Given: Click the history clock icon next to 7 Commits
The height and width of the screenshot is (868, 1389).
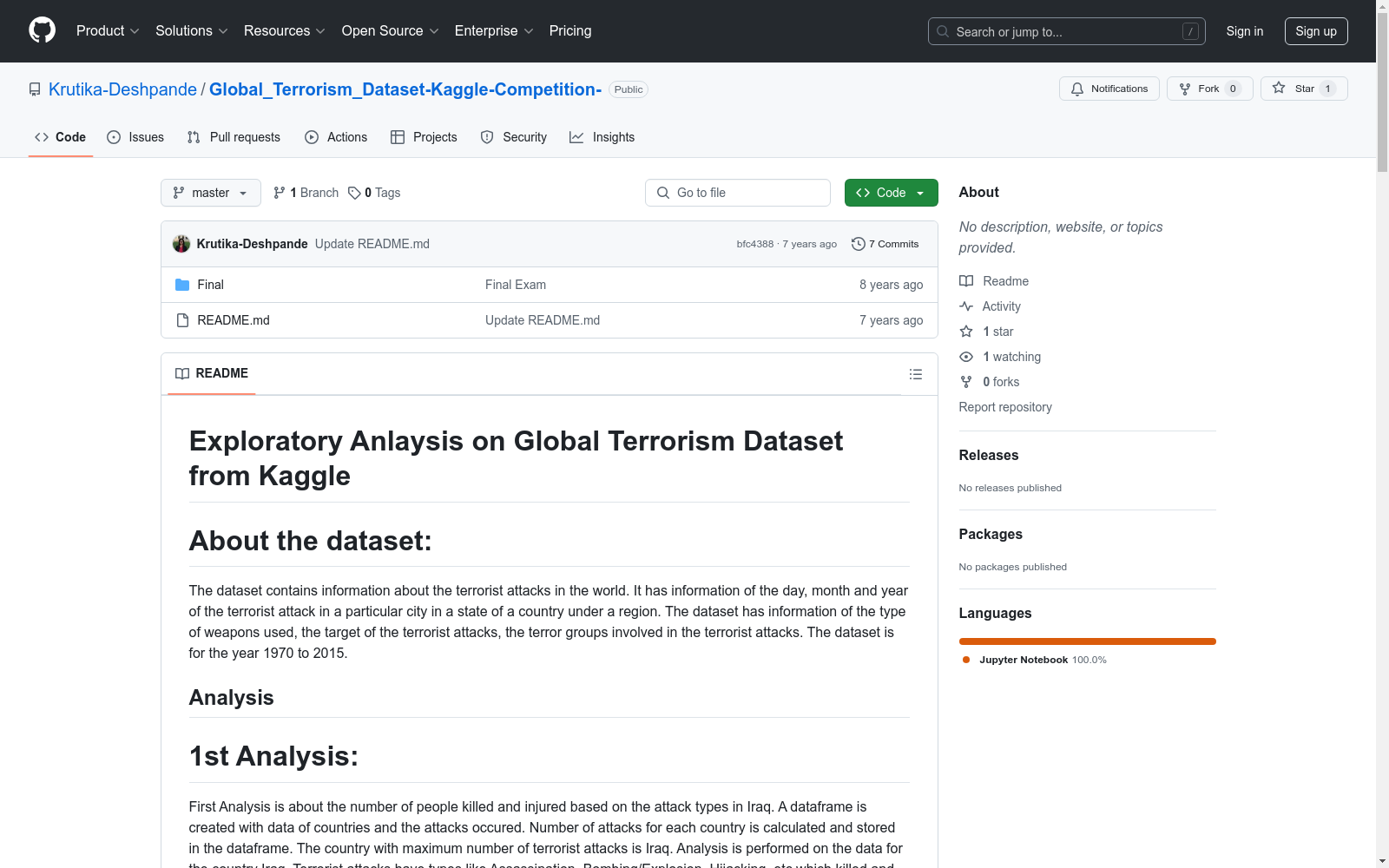Looking at the screenshot, I should (859, 244).
